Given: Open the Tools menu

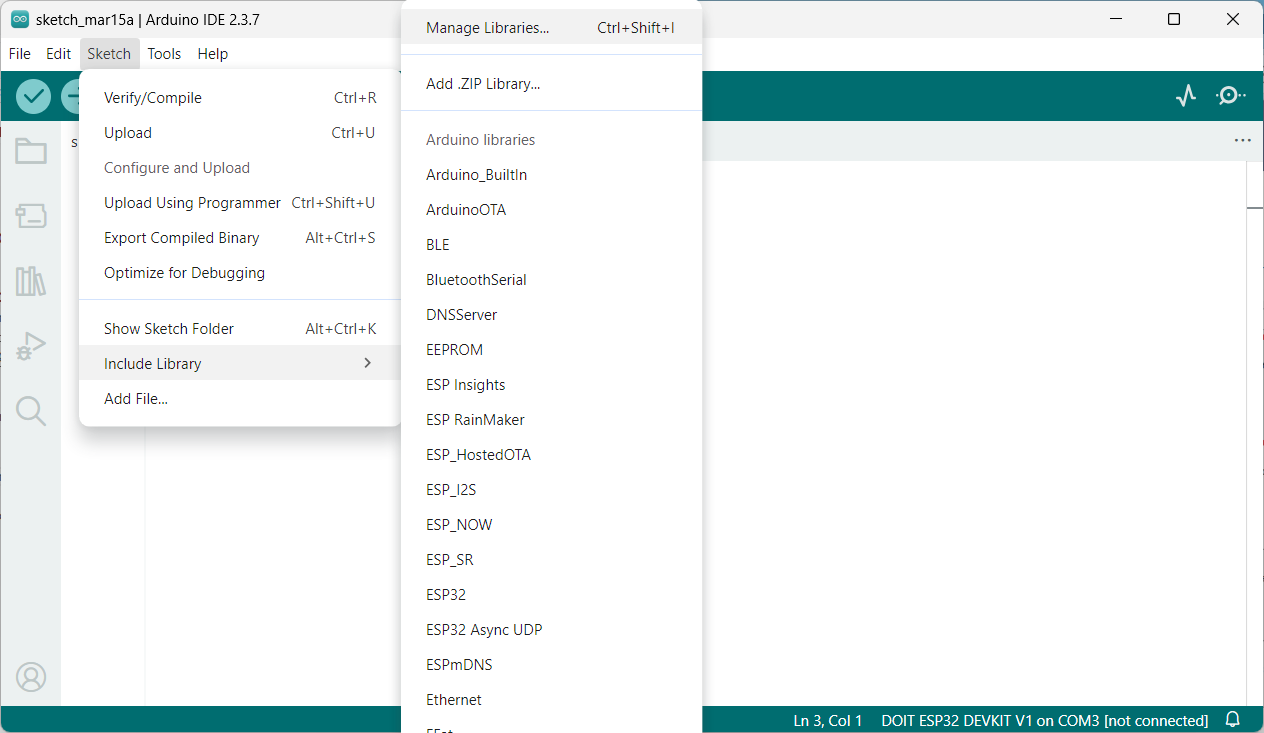Looking at the screenshot, I should click(164, 54).
